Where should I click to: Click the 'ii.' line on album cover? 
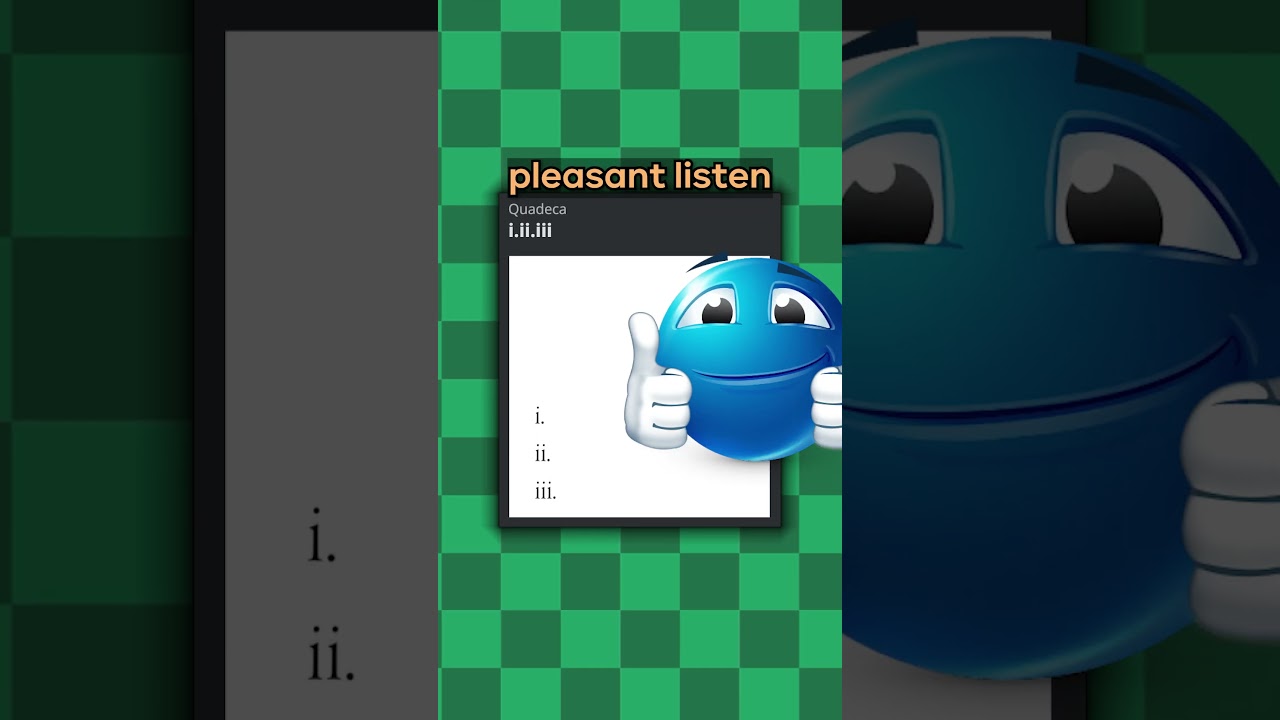[543, 454]
